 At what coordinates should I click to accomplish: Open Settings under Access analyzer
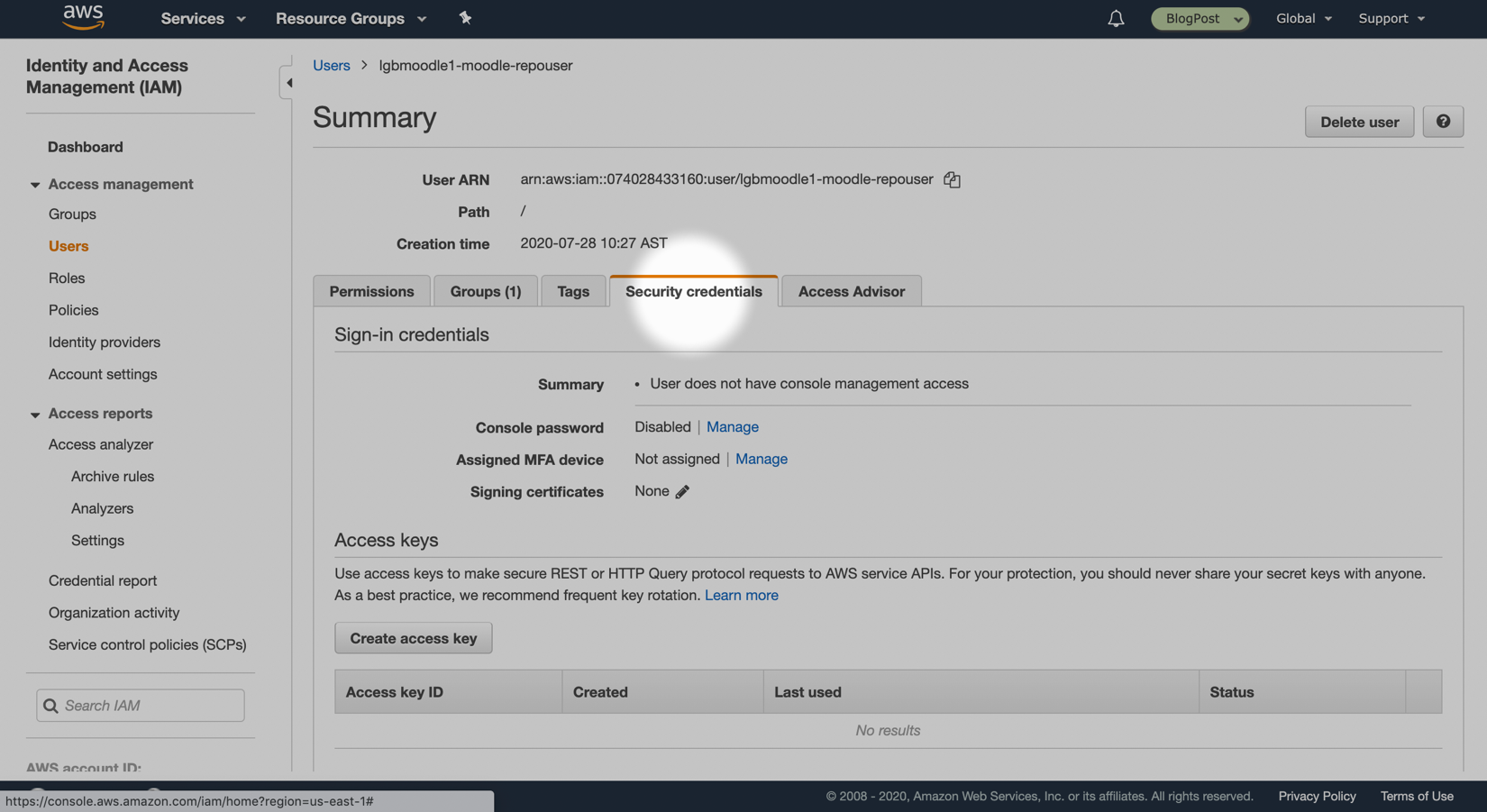click(x=98, y=541)
